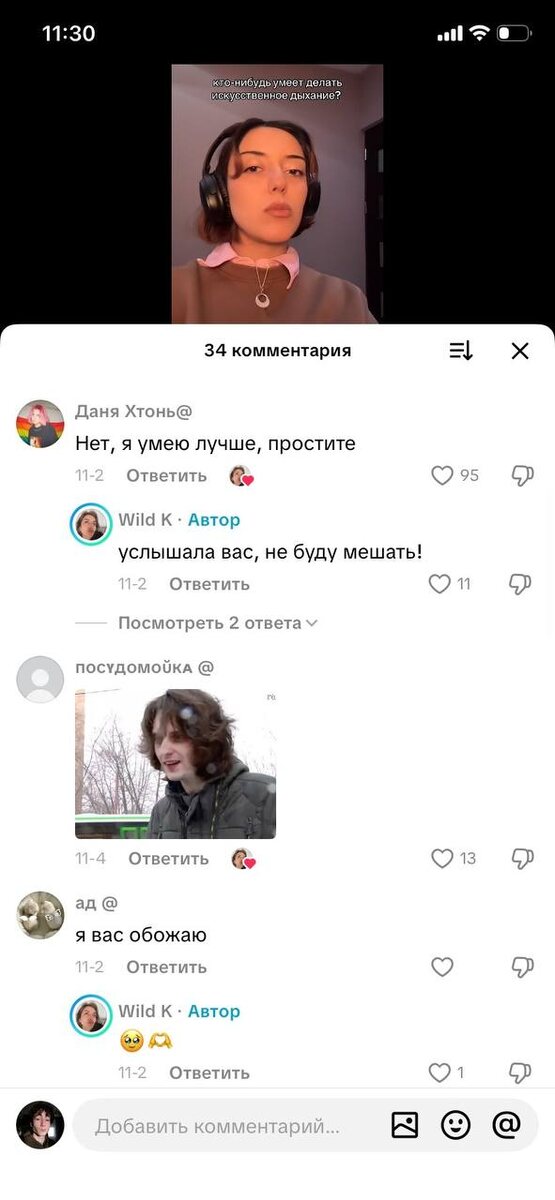Dislike the comment "Нет, я умею лучше, простите"
This screenshot has height=1200, width=555.
tap(522, 476)
